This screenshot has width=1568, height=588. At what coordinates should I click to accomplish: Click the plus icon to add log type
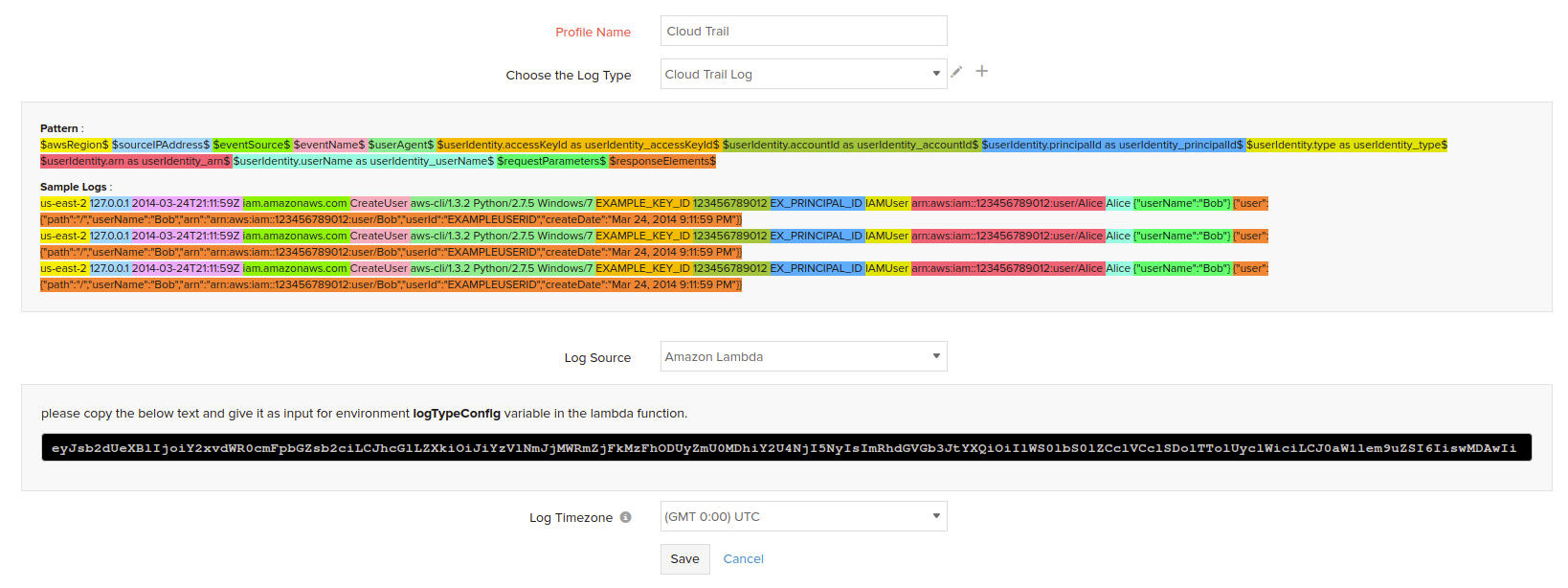point(981,71)
